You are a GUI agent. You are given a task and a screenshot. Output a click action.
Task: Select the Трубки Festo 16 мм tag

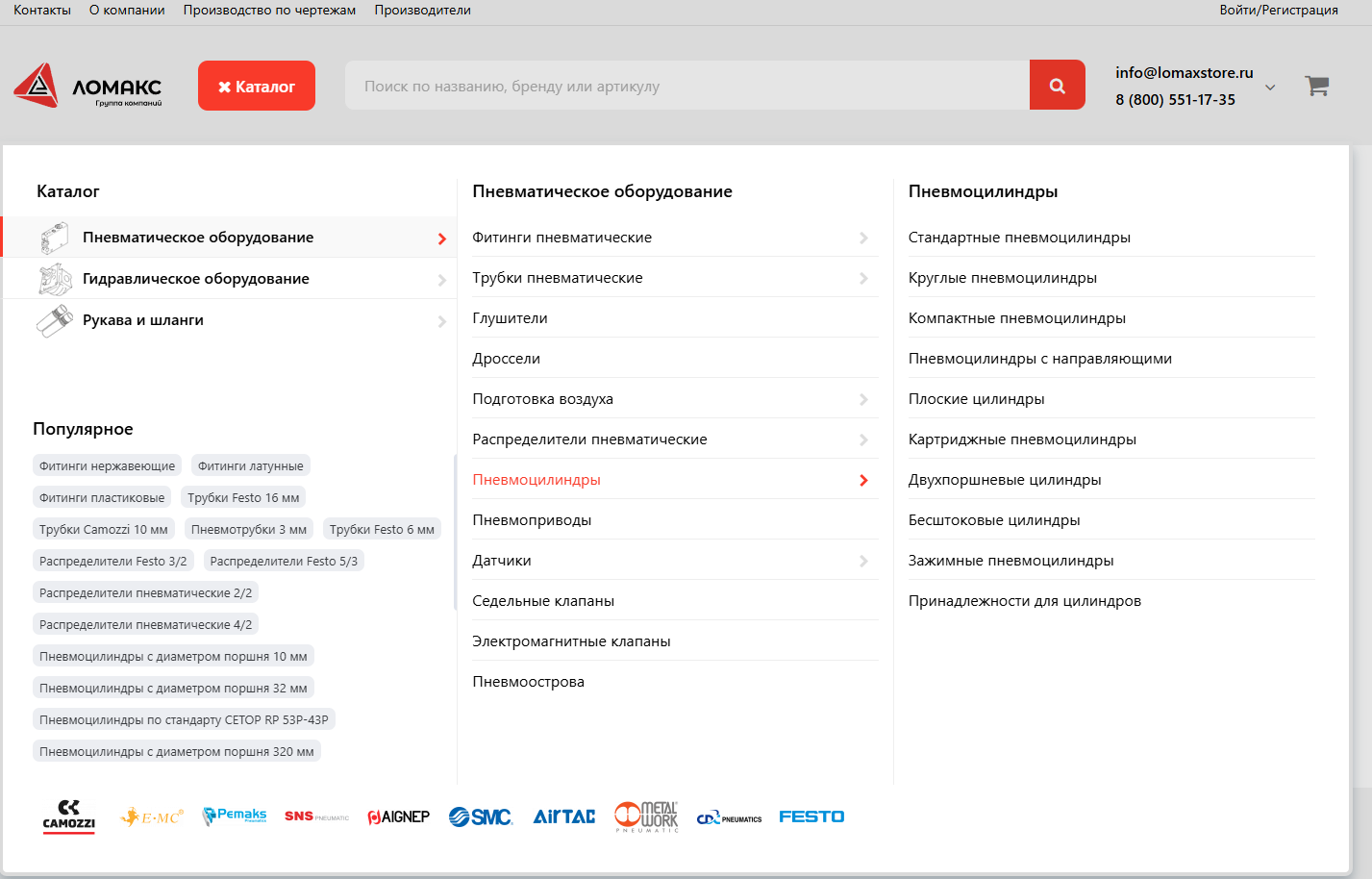243,497
